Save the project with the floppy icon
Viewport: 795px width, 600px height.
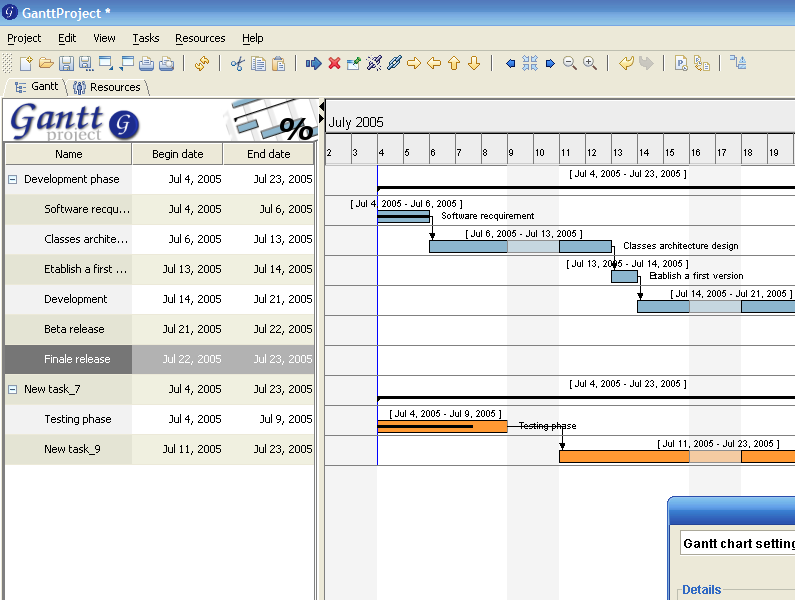click(x=66, y=63)
